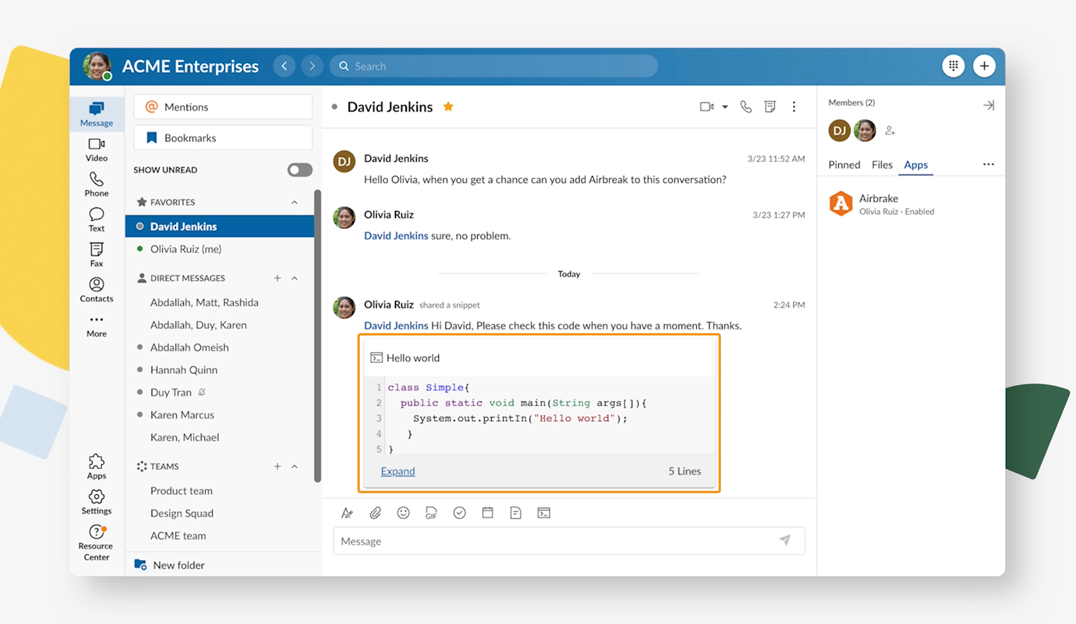1076x624 pixels.
Task: Start a phone call with David Jenkins
Action: pos(745,106)
